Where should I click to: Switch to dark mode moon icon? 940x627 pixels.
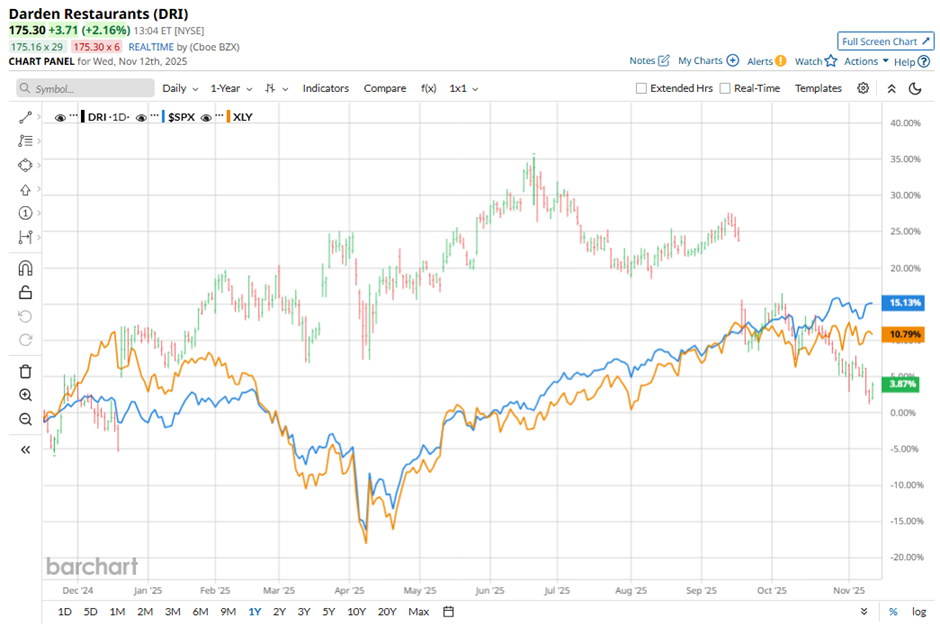coord(915,88)
